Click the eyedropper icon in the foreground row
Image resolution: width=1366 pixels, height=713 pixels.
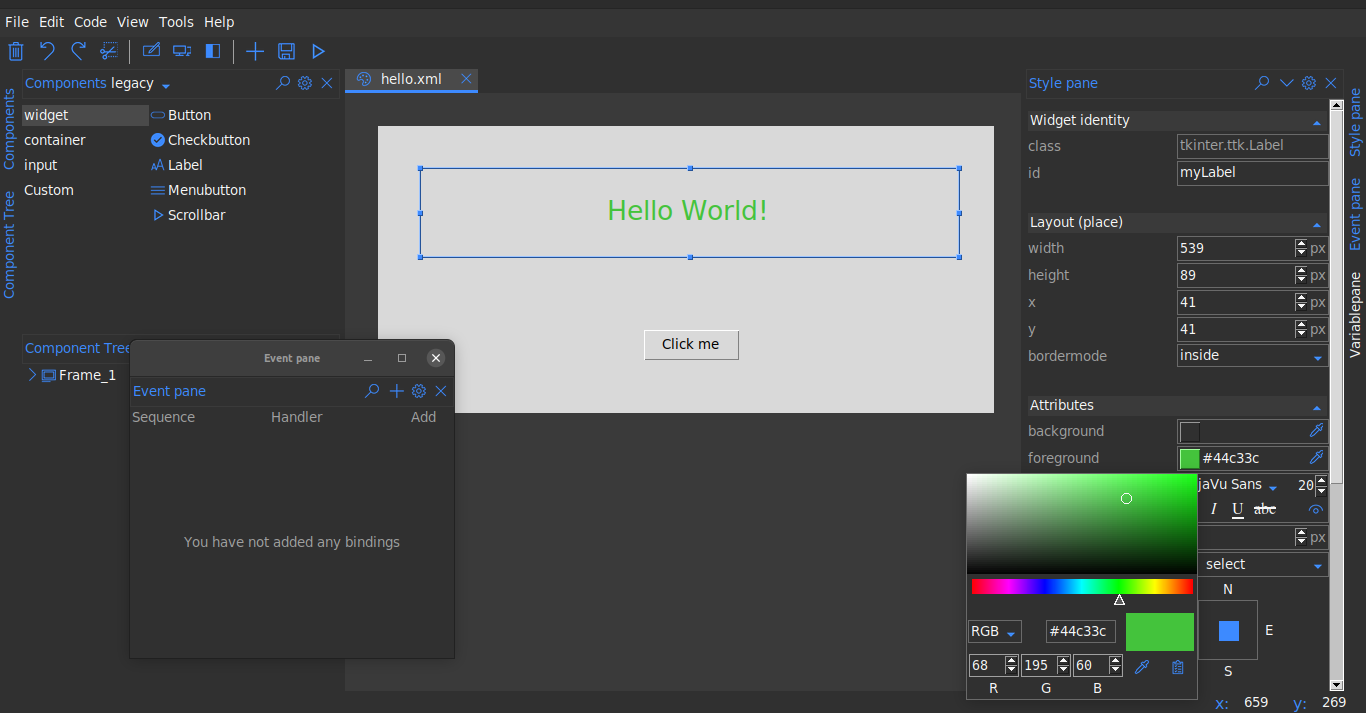(1317, 458)
